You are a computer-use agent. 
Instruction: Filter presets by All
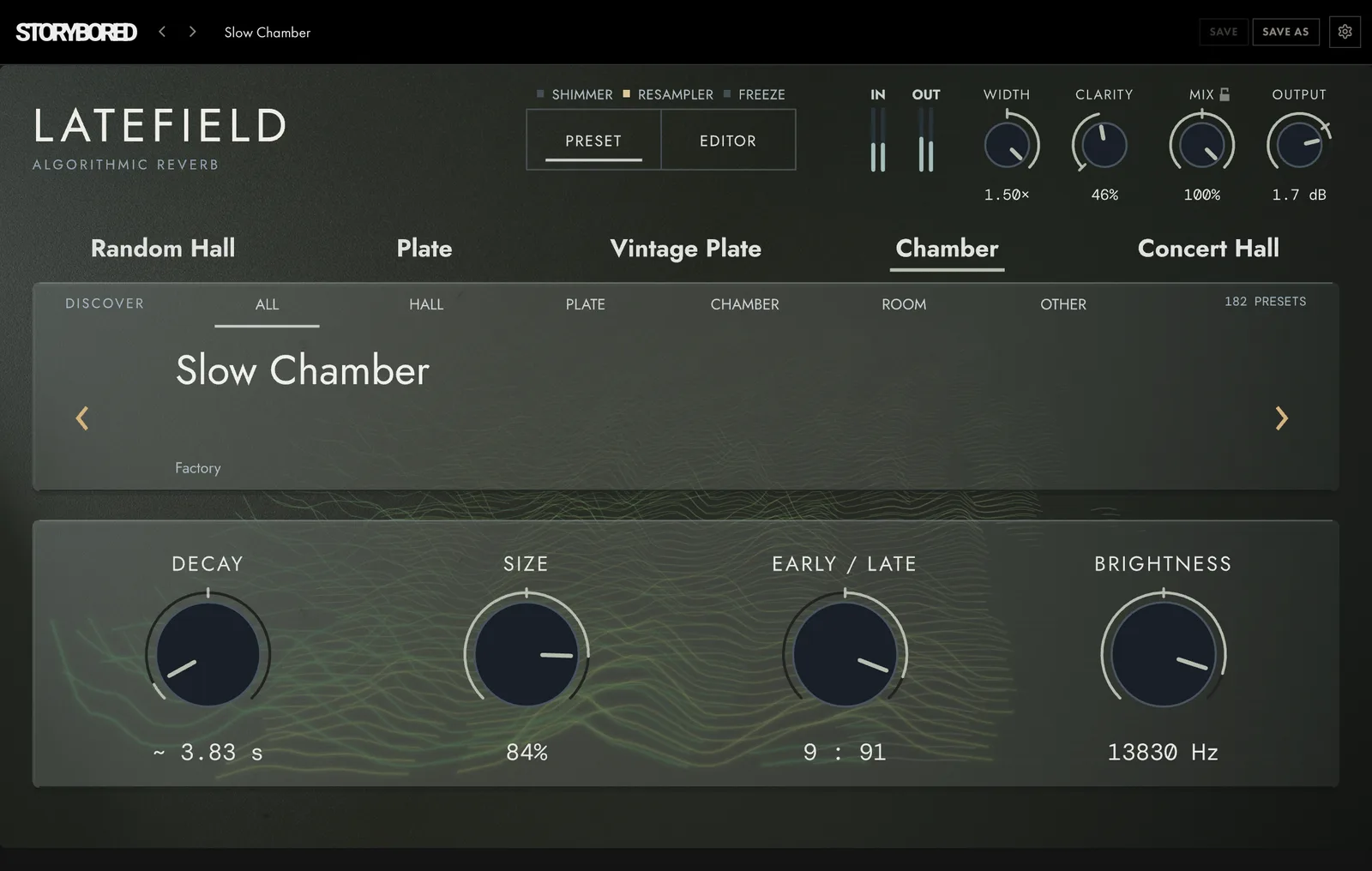267,304
